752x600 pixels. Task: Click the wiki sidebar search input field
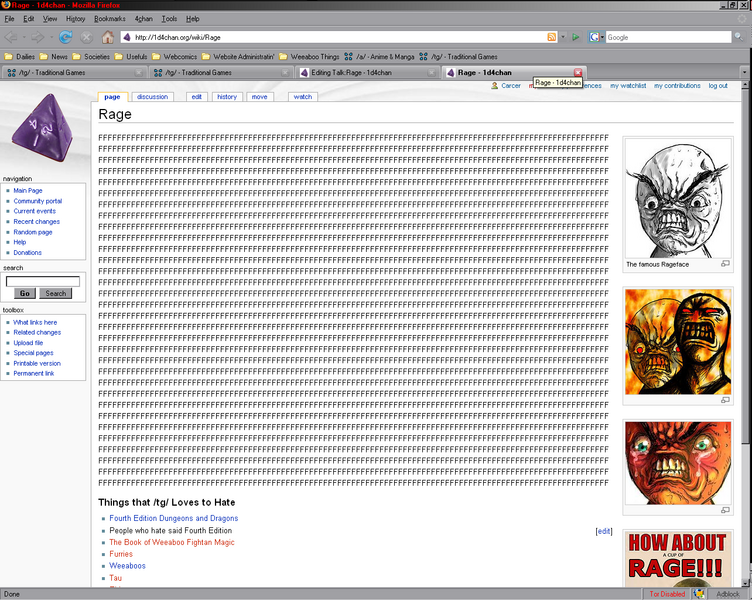pos(43,281)
